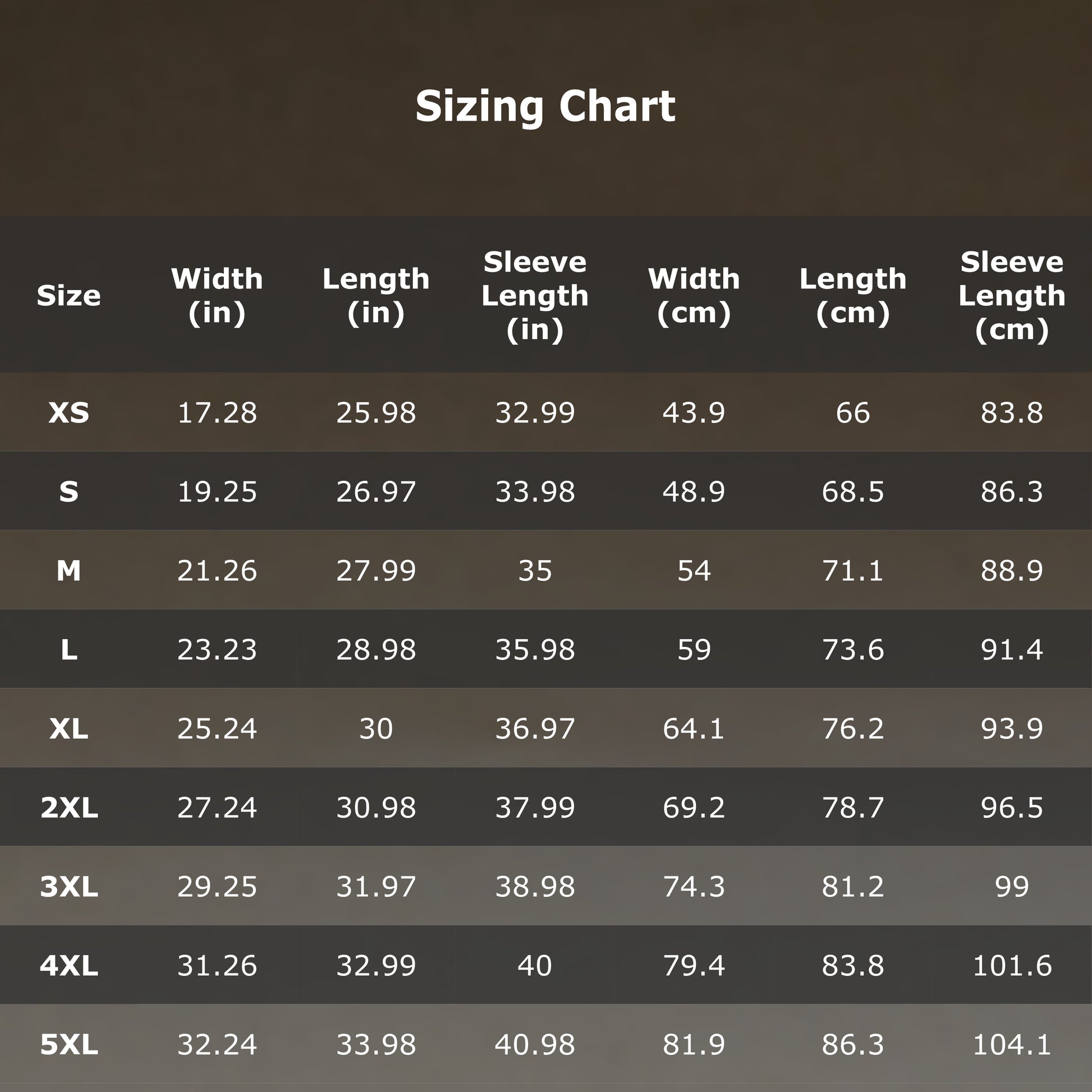Select the 64.1 width value for XL
The height and width of the screenshot is (1092, 1092).
click(x=694, y=728)
